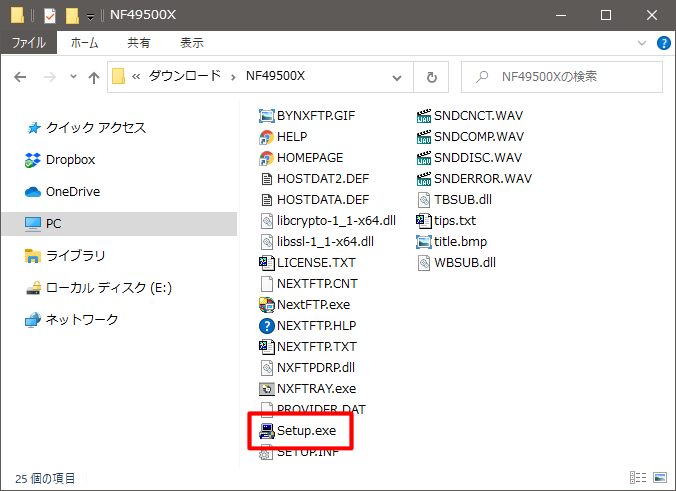Screen dimensions: 676x491
Task: Switch to the 表示 ribbon tab
Action: click(192, 43)
